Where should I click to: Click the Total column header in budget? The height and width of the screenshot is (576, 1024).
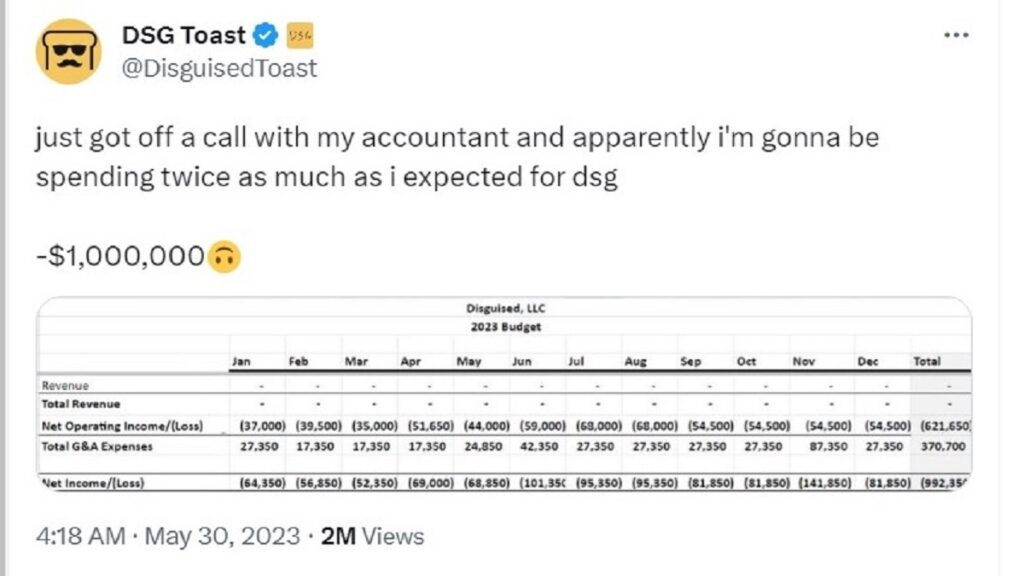pos(927,361)
